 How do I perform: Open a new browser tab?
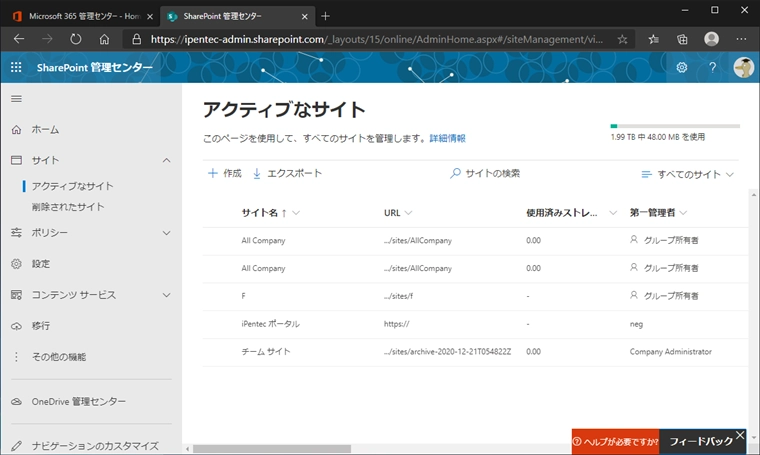325,16
